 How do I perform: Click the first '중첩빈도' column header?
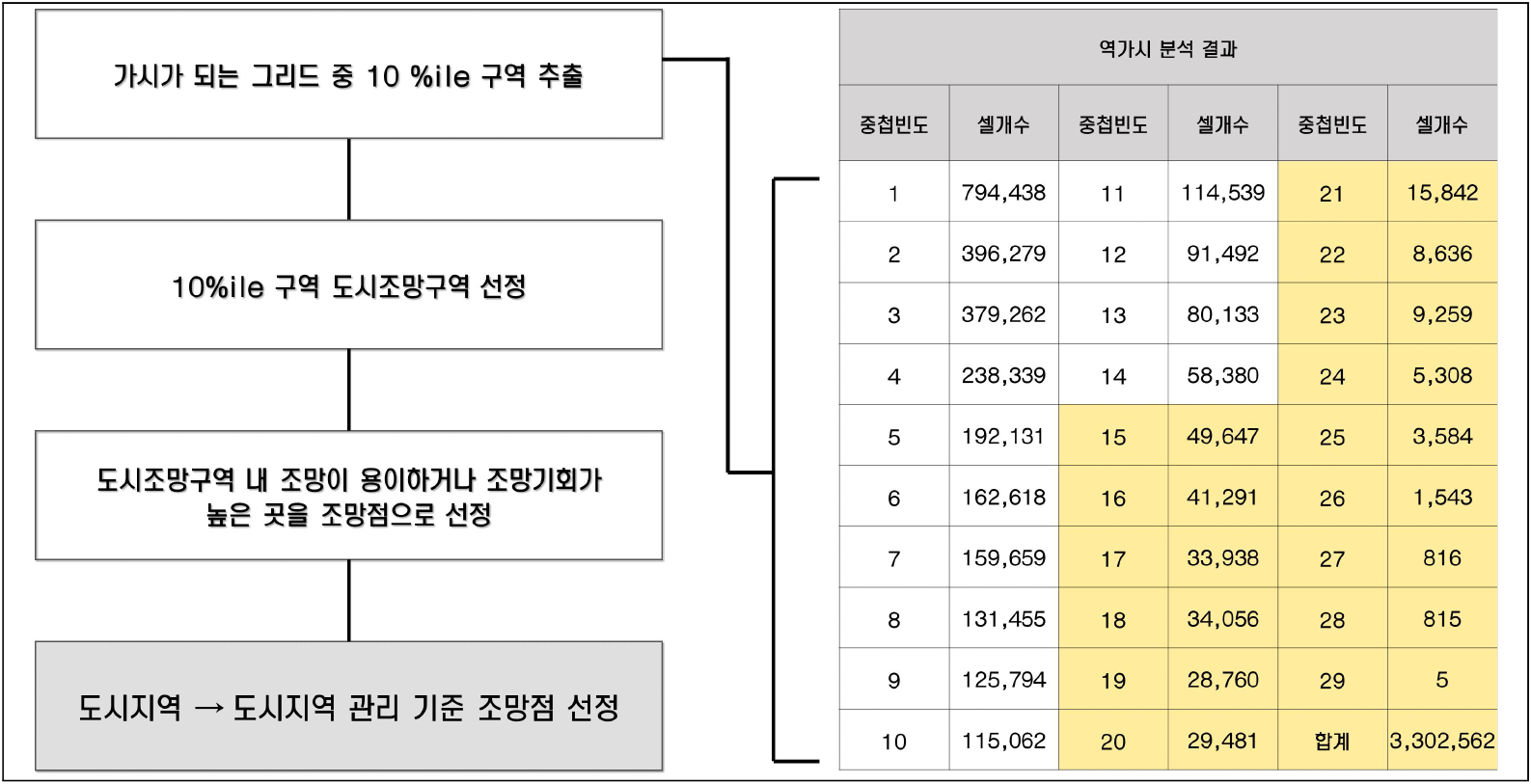[x=894, y=123]
